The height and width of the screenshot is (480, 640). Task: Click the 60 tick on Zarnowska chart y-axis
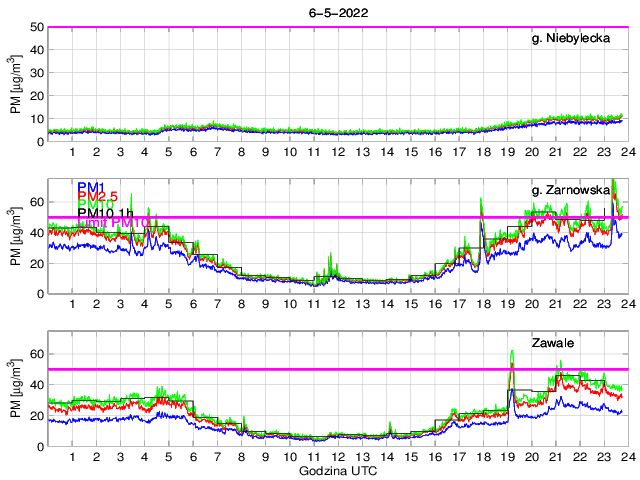click(x=37, y=202)
